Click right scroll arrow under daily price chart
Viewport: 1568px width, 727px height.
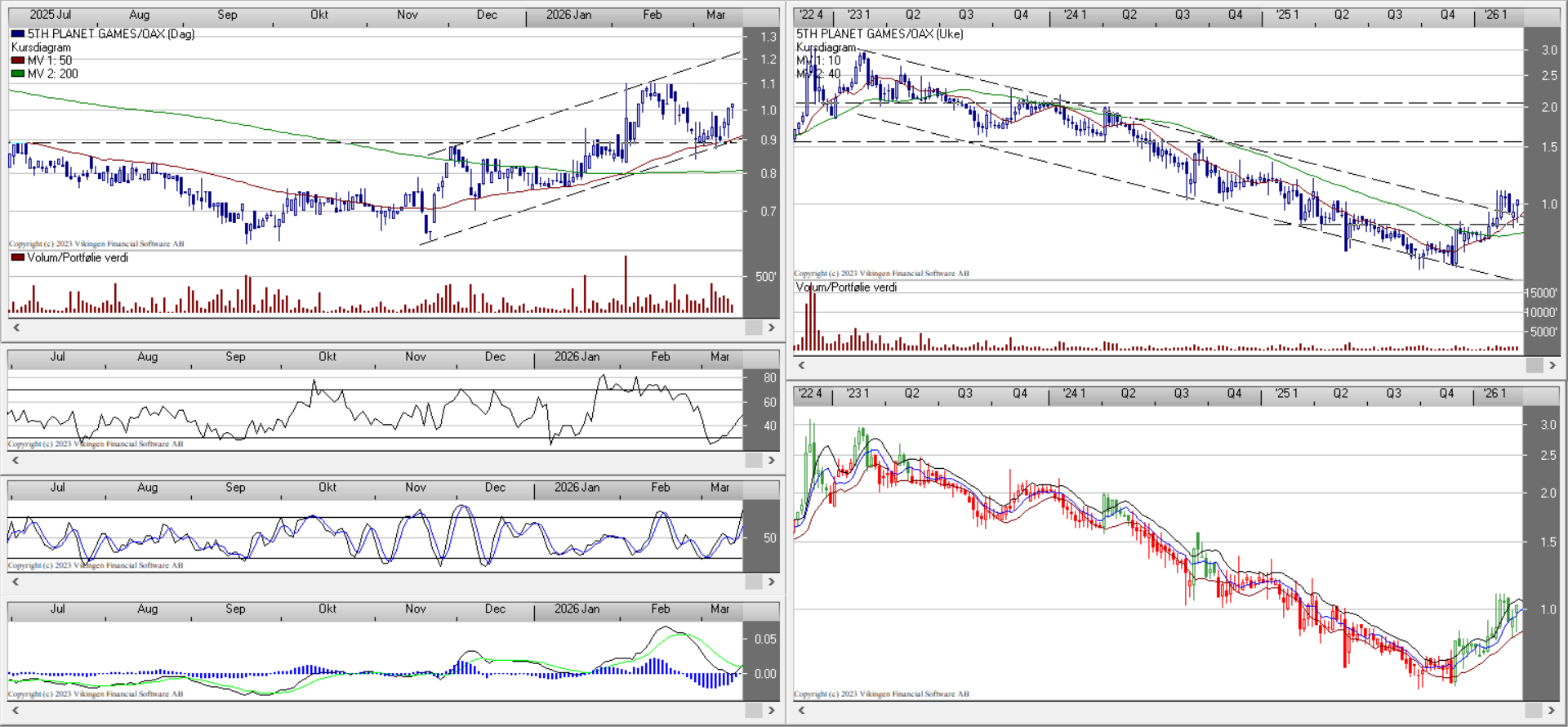pos(771,328)
